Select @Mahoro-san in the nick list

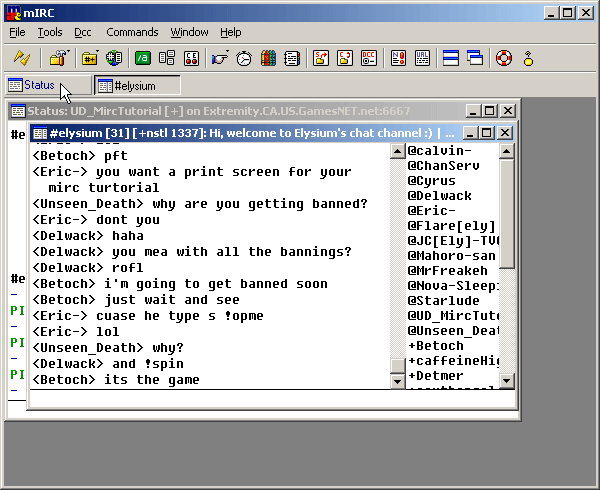click(452, 256)
